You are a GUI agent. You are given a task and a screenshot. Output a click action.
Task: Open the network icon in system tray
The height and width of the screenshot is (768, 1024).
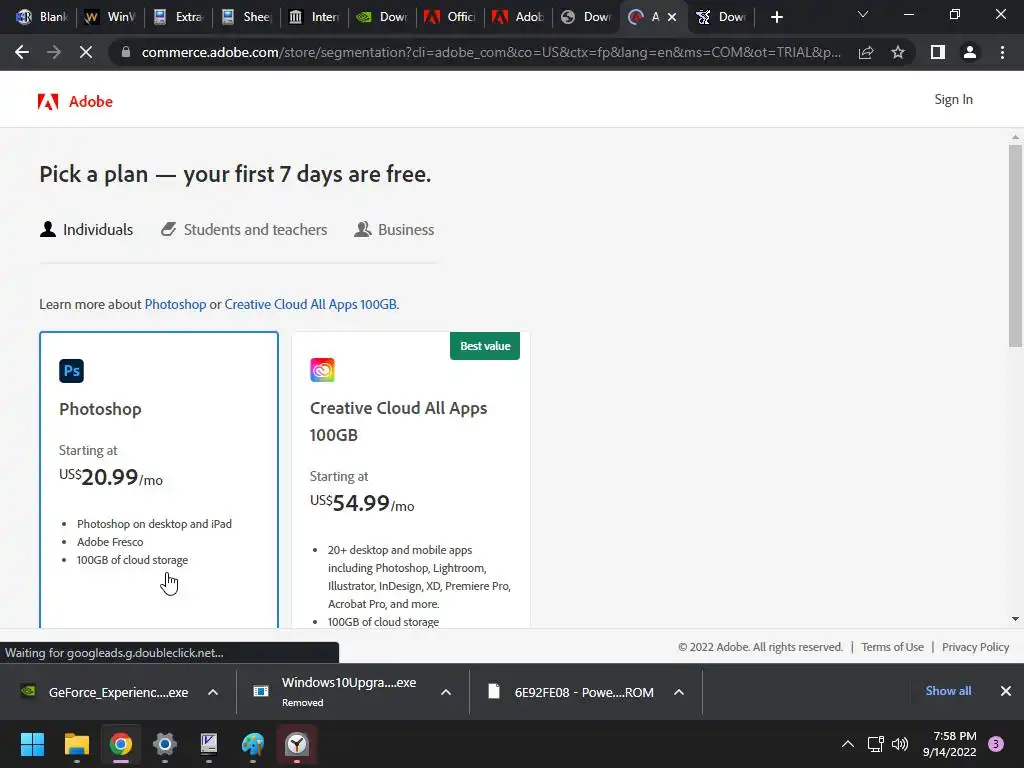coord(875,744)
